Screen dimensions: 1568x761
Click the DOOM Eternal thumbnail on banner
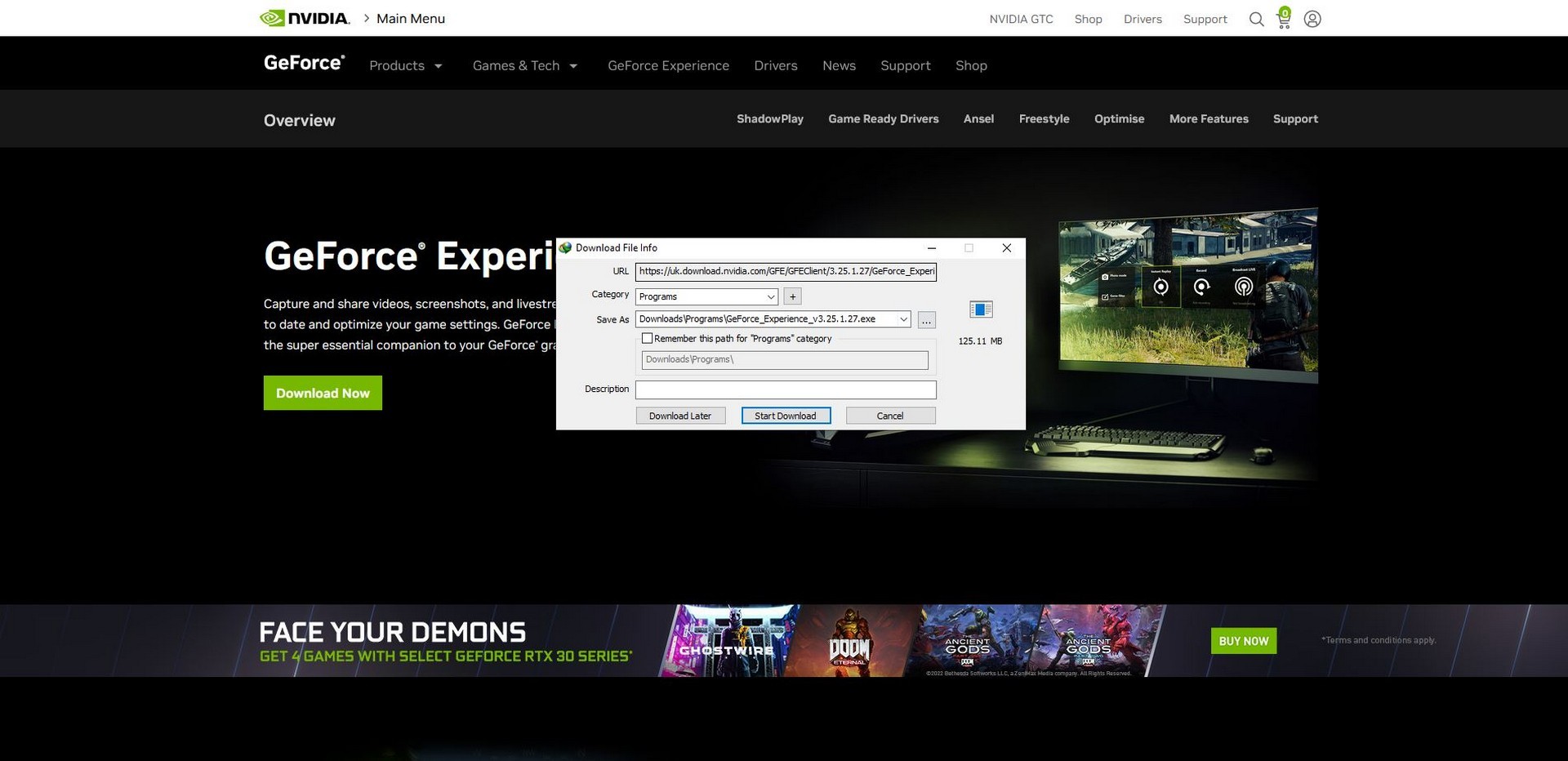[851, 641]
